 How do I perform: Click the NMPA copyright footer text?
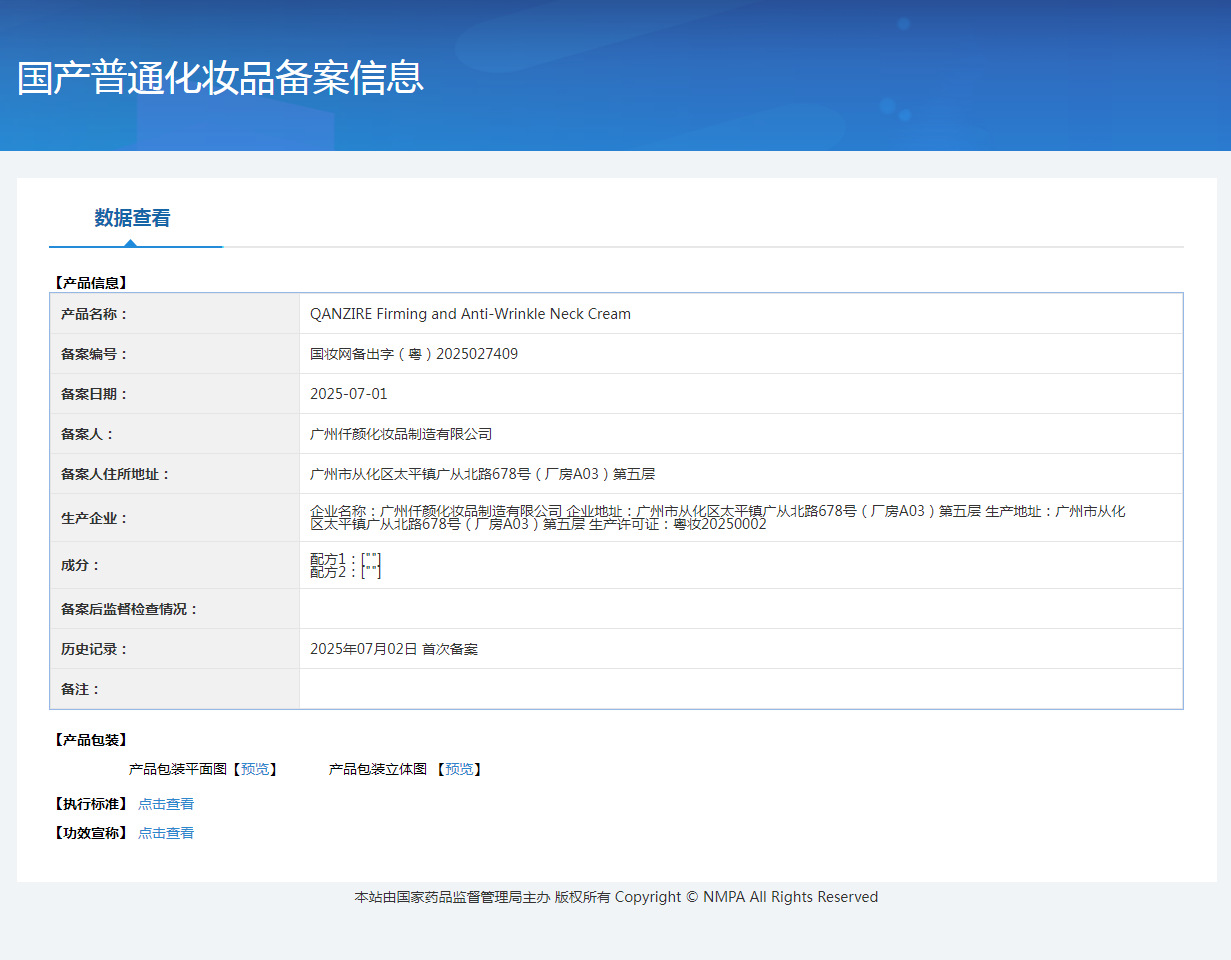tap(616, 897)
